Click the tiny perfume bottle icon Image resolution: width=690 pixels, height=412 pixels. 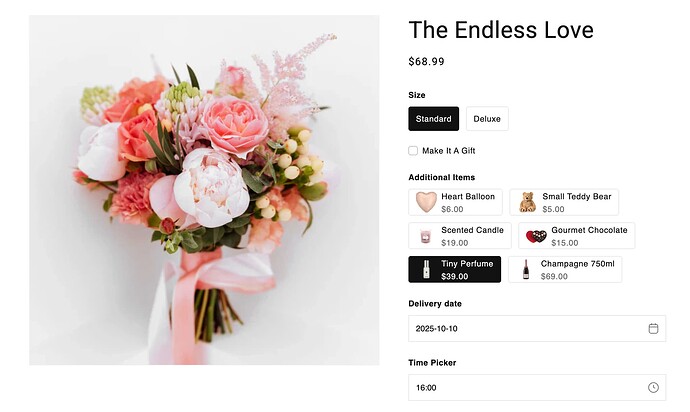click(x=426, y=270)
